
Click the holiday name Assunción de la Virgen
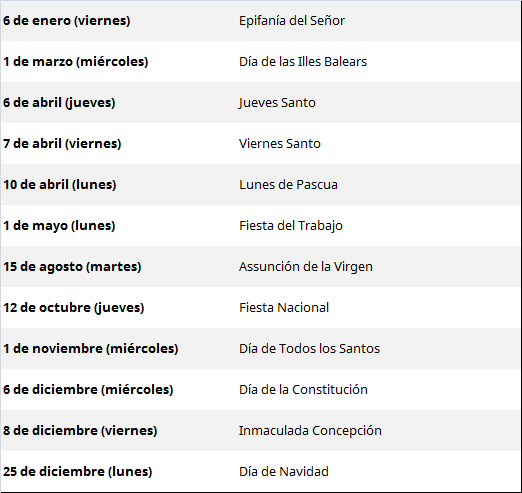(306, 267)
